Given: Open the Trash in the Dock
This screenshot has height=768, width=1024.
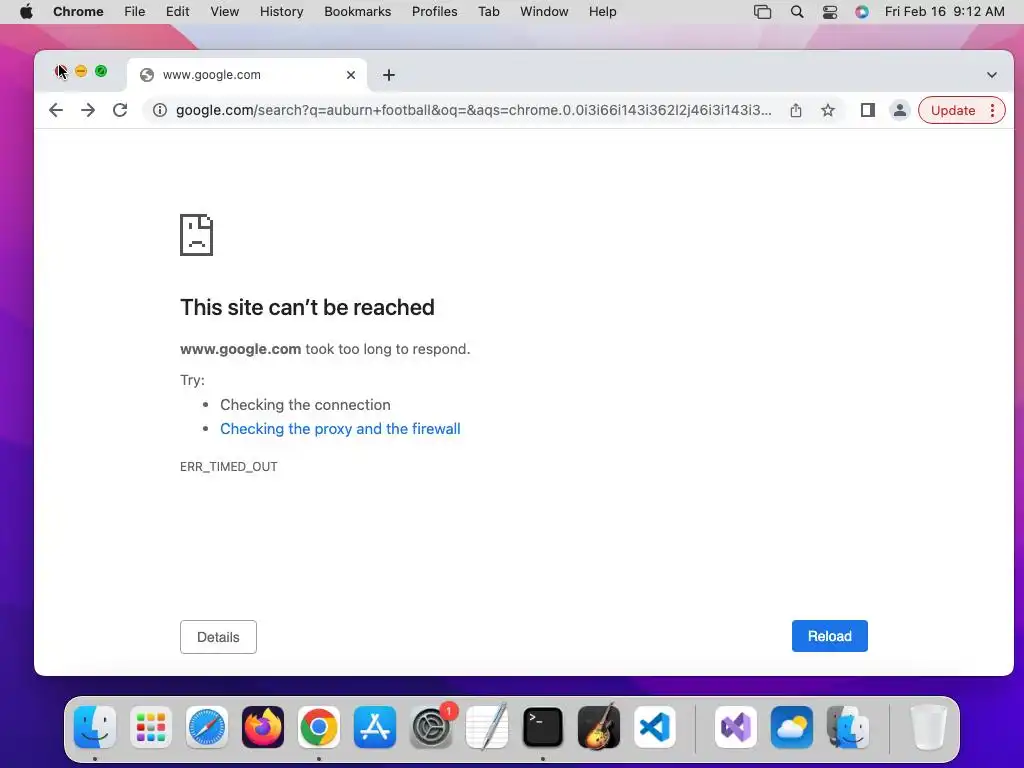Looking at the screenshot, I should (928, 727).
